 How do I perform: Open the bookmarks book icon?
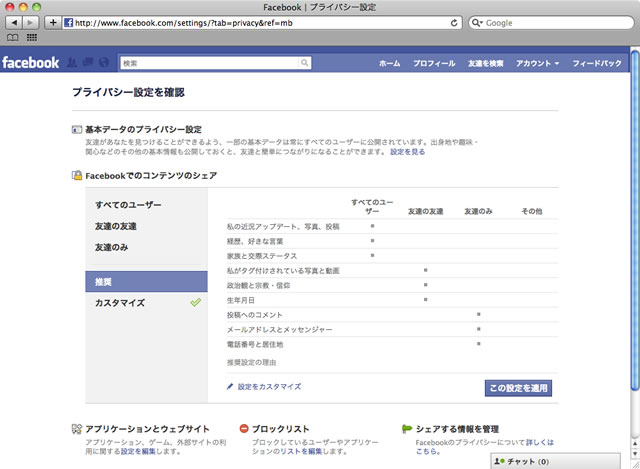point(13,38)
